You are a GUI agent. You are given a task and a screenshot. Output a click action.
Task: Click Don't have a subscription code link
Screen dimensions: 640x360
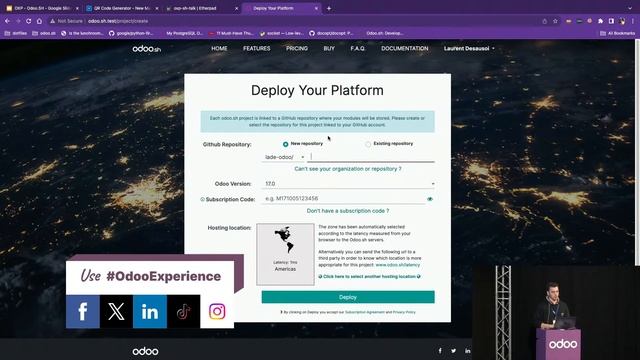(x=348, y=211)
